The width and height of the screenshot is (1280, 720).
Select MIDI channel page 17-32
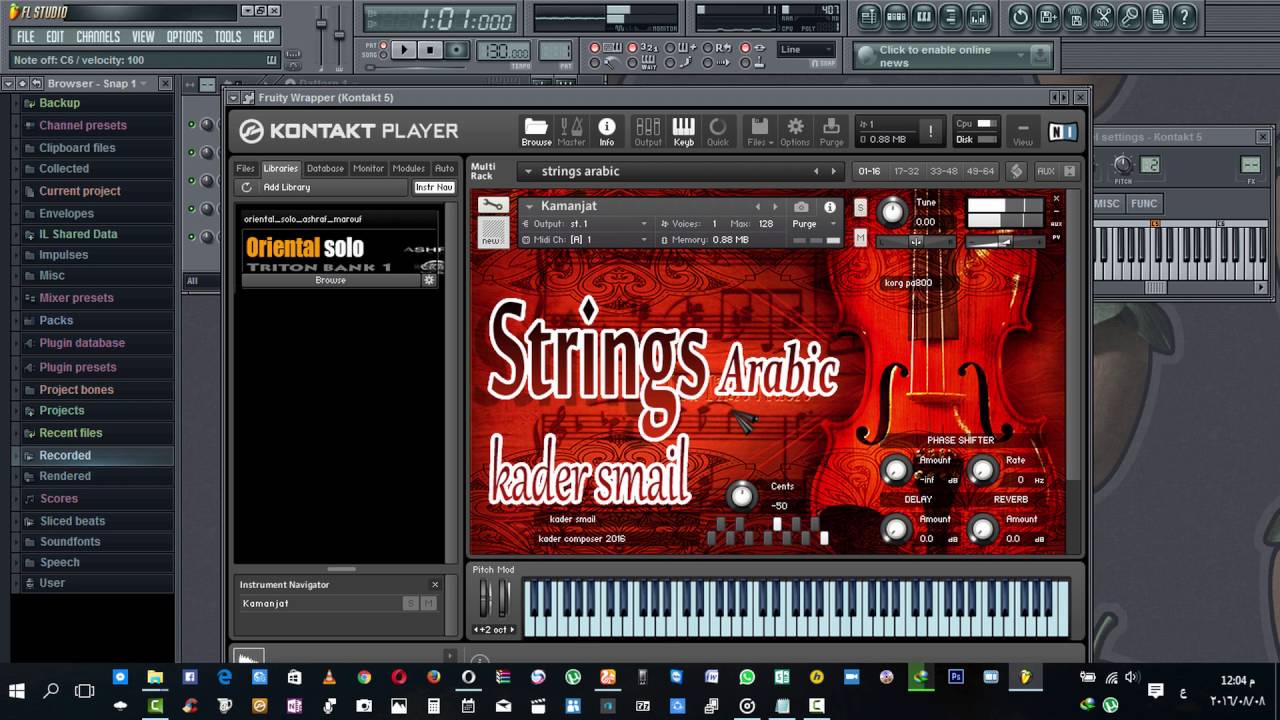pyautogui.click(x=907, y=171)
